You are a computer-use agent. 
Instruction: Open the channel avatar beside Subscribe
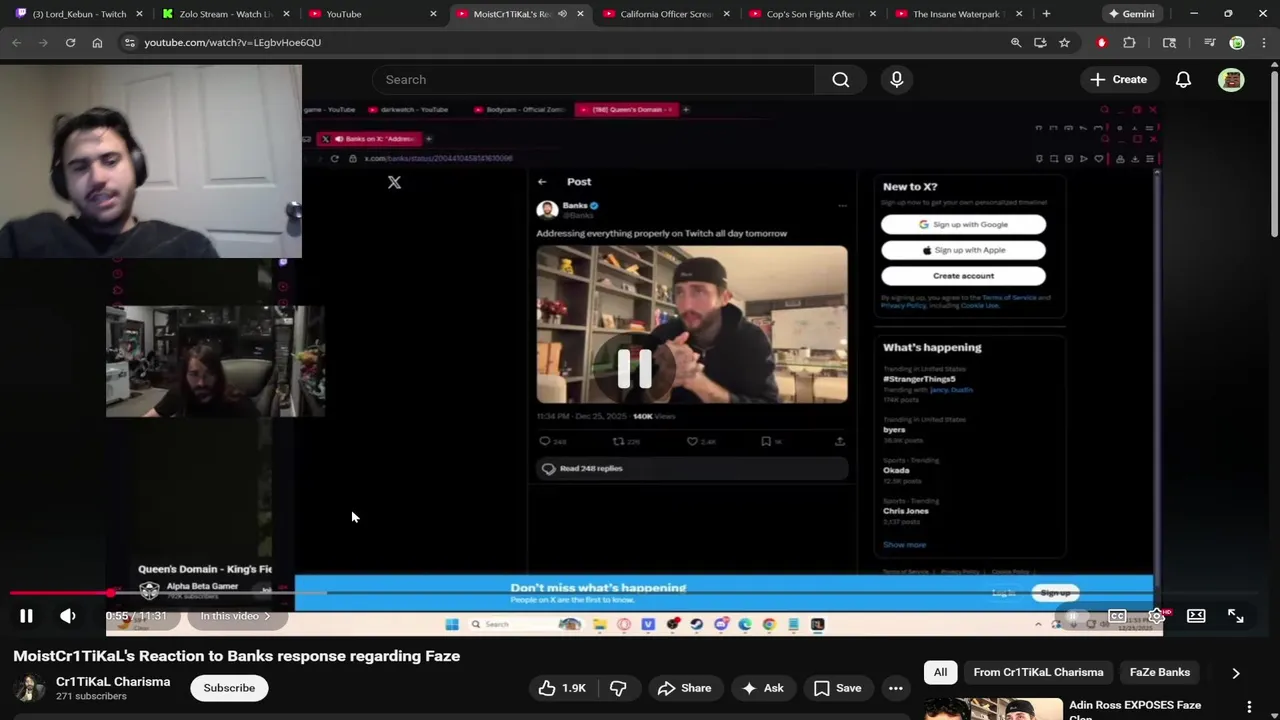[x=29, y=689]
